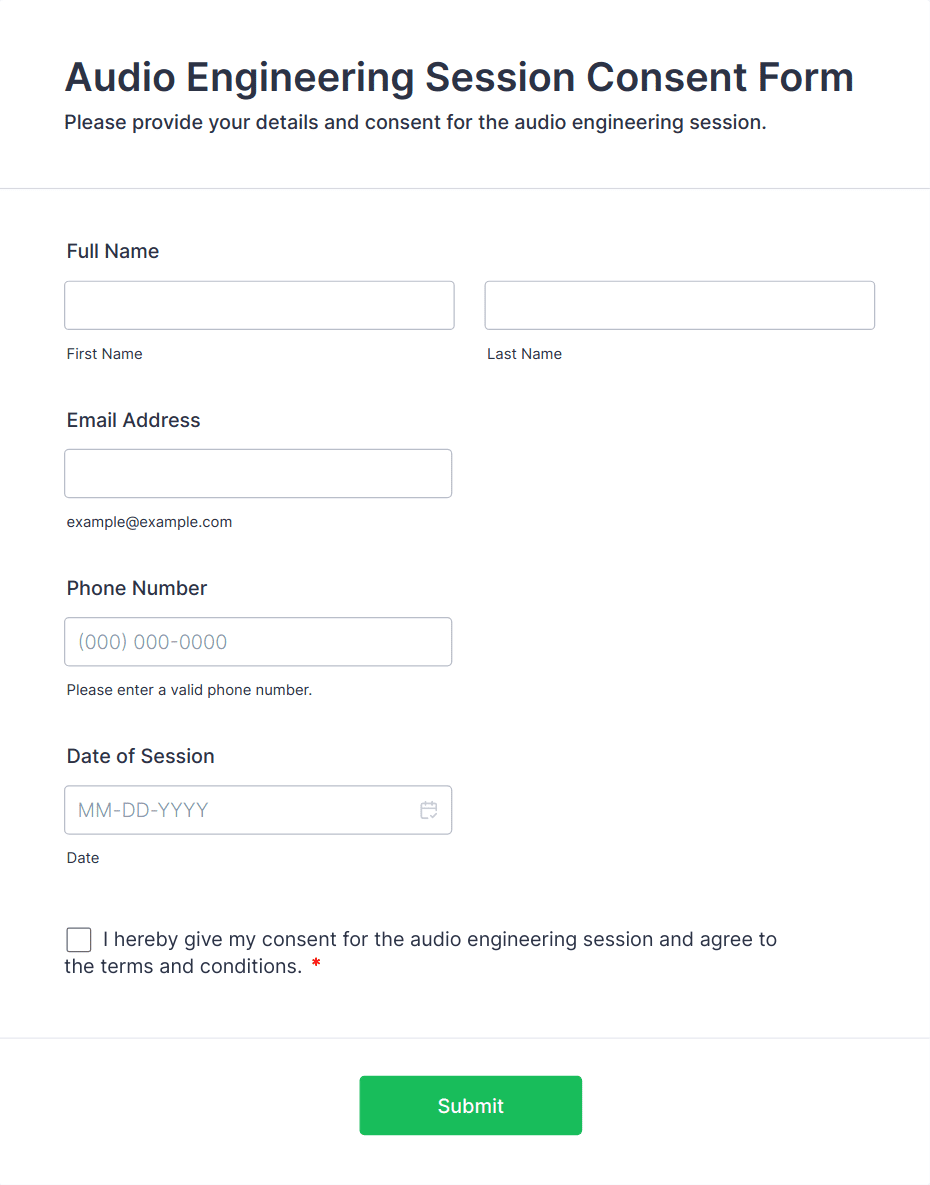Screen dimensions: 930x1185
Task: Click the Full Name label
Action: (113, 251)
